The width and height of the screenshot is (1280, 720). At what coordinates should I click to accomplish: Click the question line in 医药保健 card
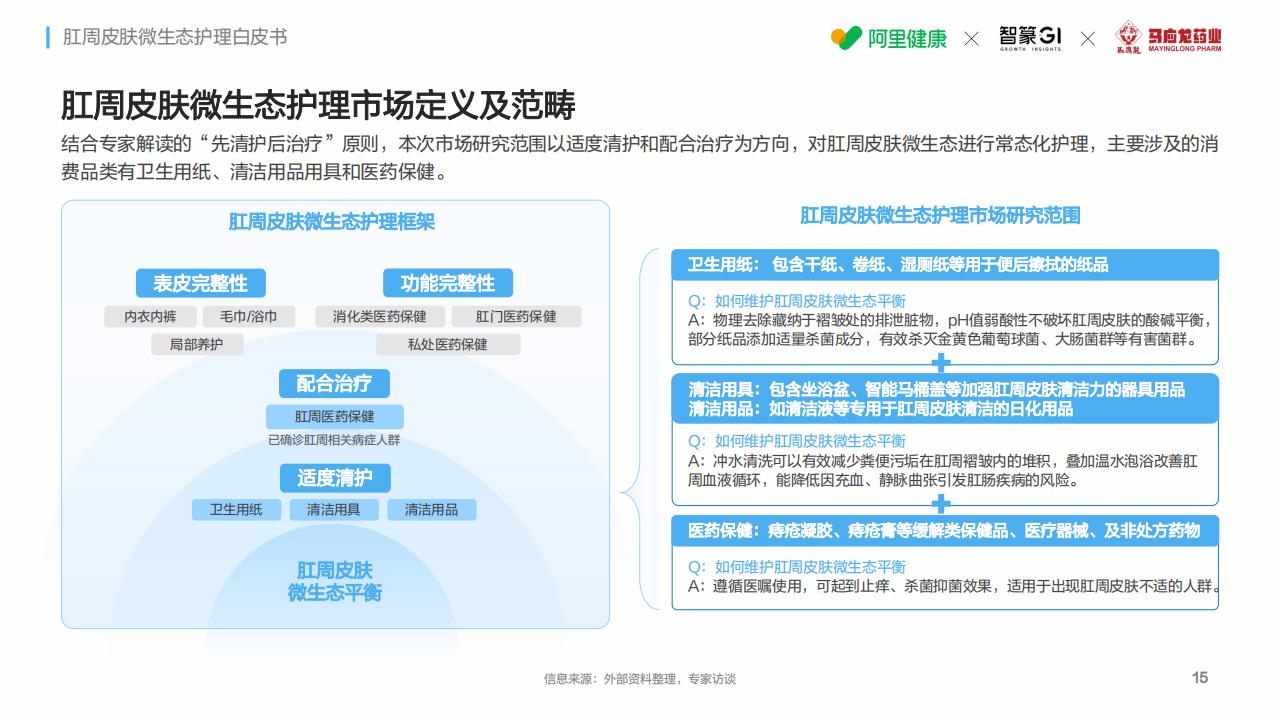coord(796,567)
